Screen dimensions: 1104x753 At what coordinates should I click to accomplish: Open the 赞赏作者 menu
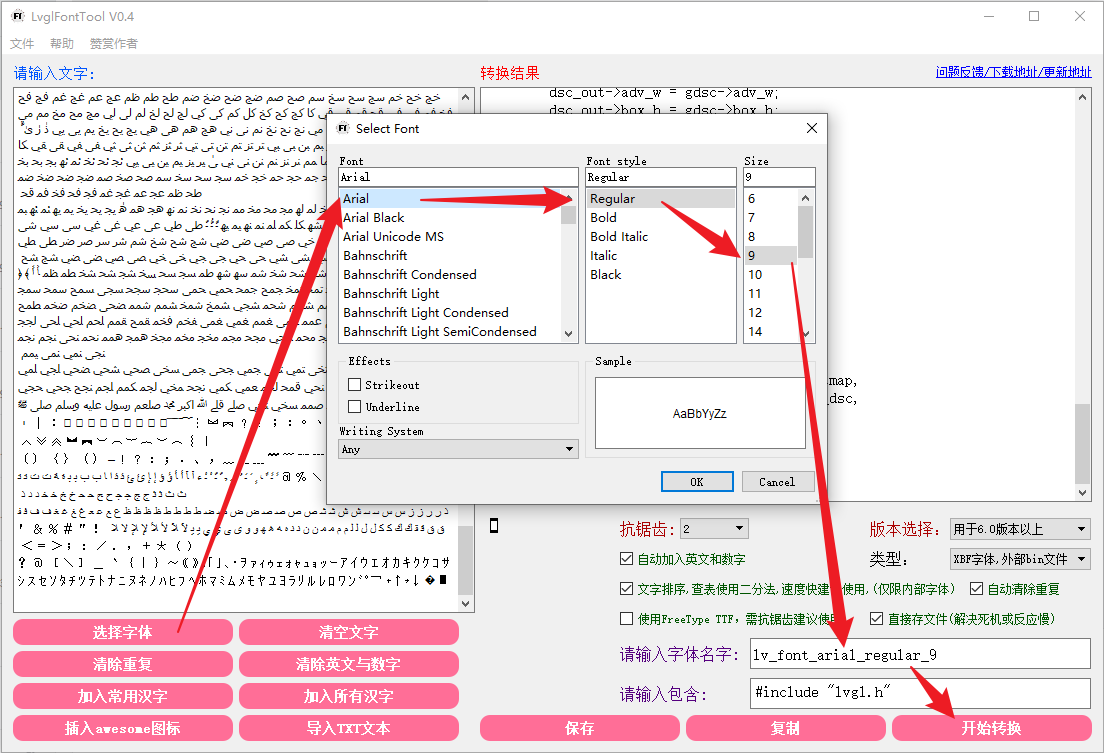click(x=113, y=44)
